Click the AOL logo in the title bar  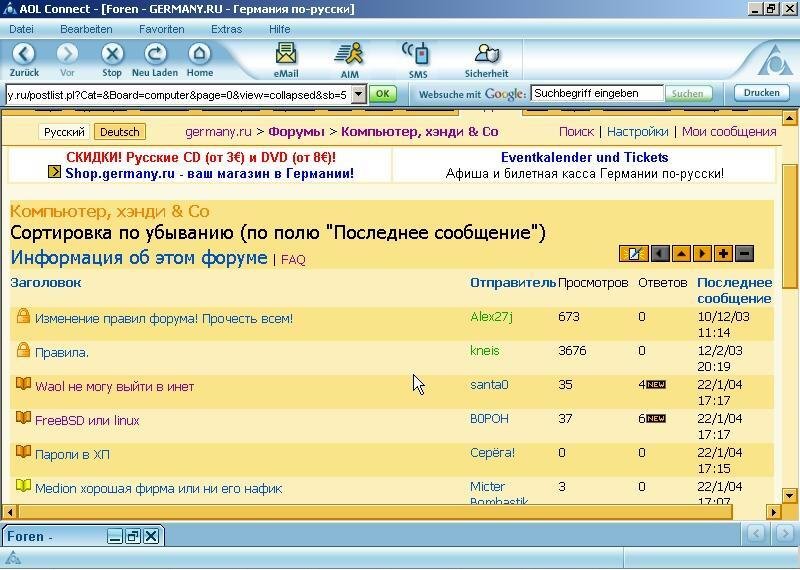tap(9, 9)
